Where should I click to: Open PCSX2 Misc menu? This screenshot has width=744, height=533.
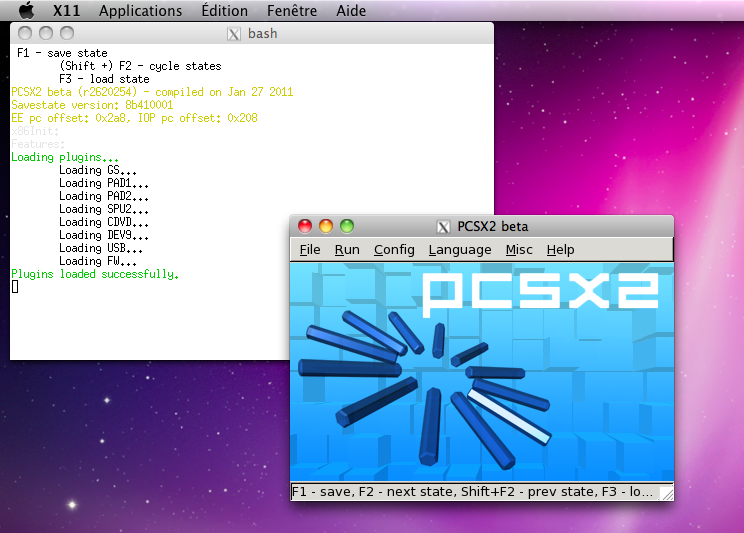519,250
